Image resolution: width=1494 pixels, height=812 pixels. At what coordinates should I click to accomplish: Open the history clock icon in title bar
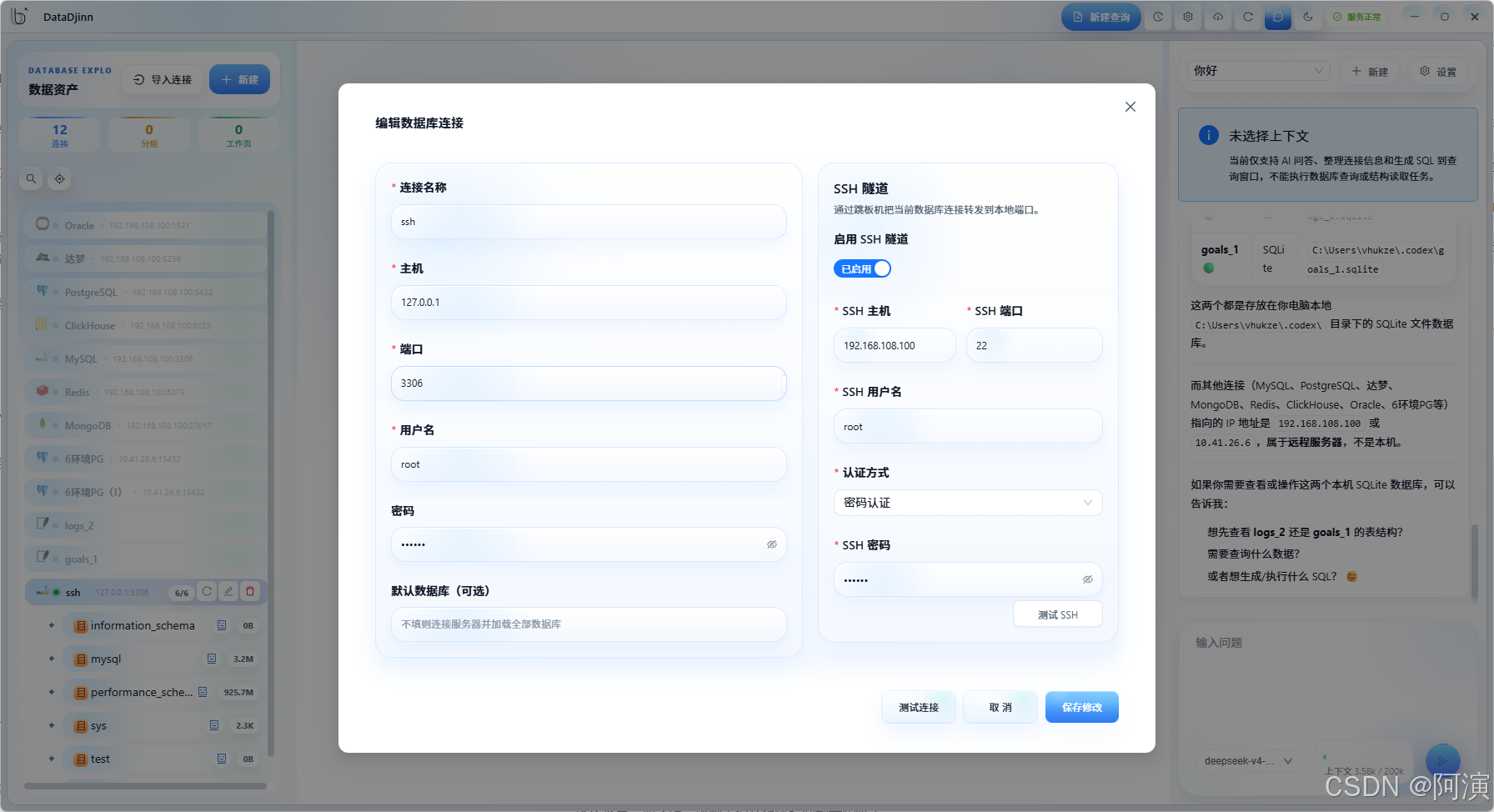click(1158, 17)
